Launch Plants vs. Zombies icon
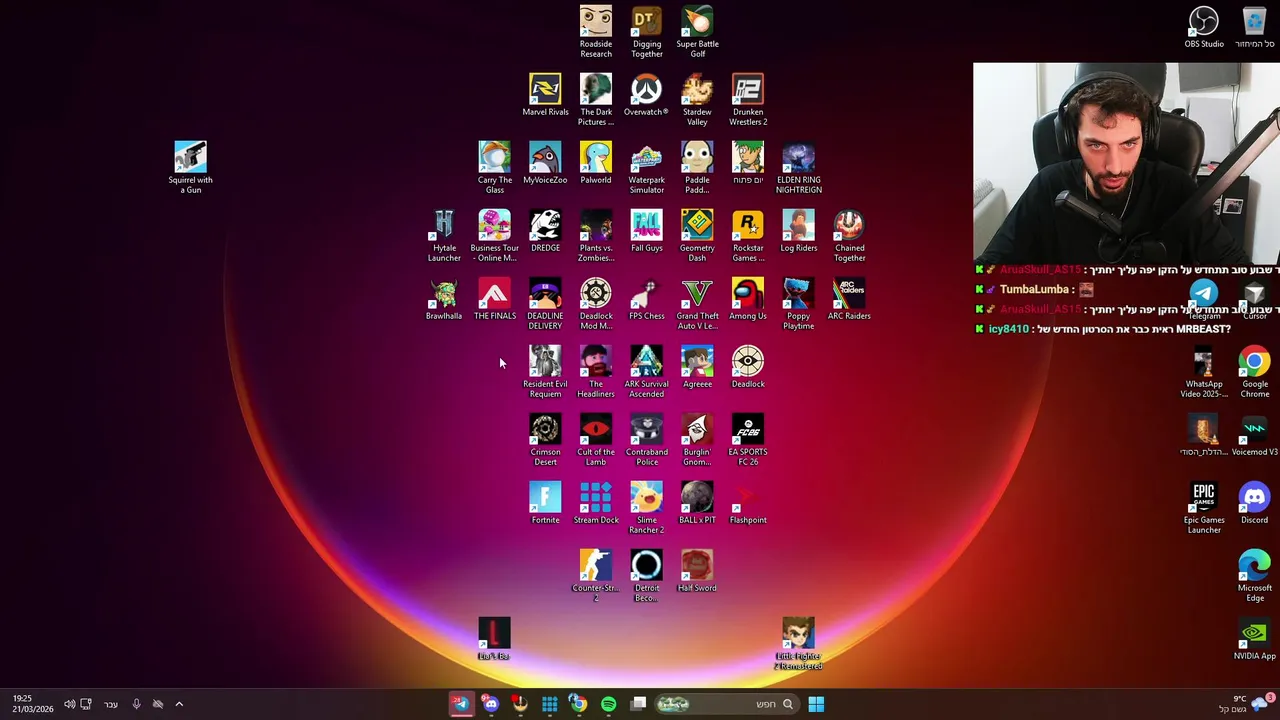1280x720 pixels. pos(596,236)
